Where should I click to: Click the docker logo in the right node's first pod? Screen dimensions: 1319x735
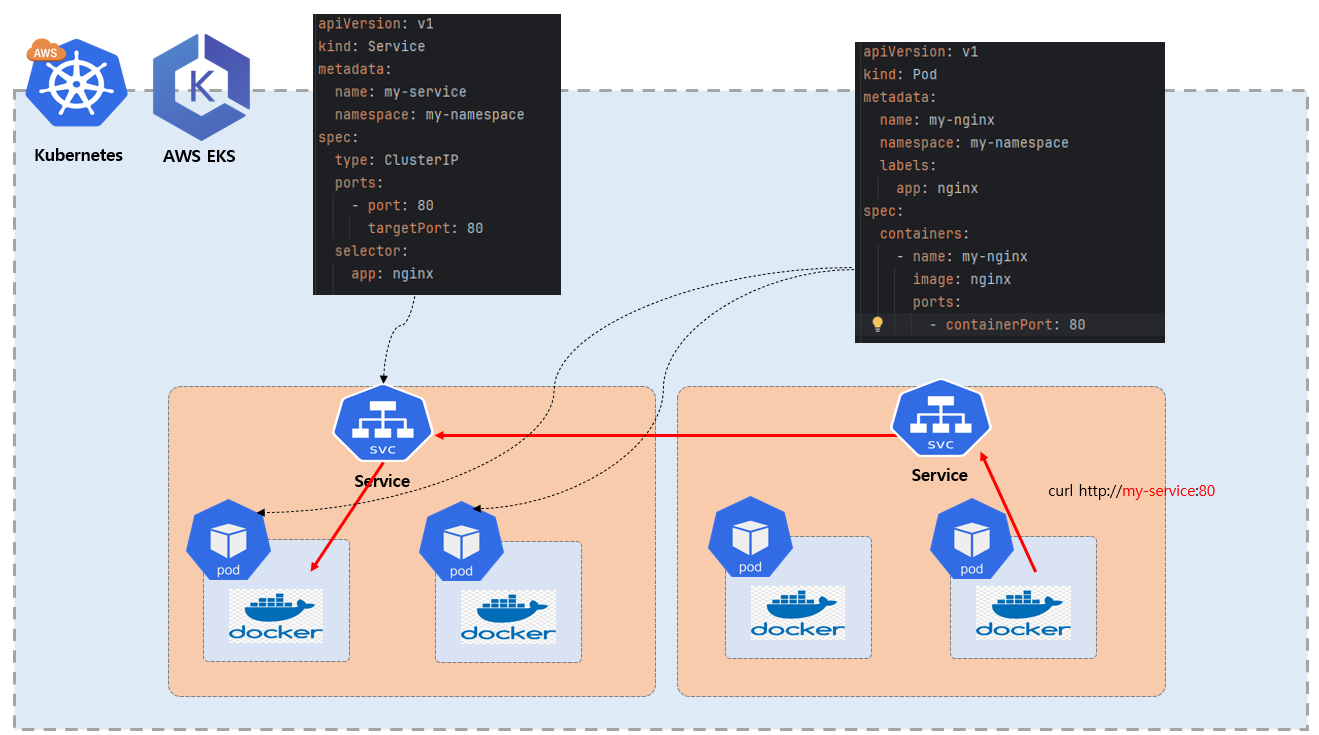click(798, 613)
